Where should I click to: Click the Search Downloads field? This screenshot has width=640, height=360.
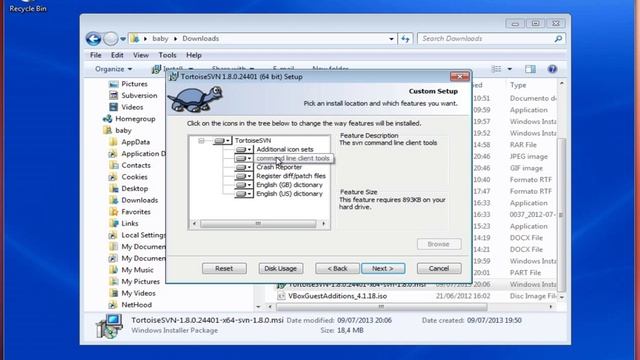487,39
